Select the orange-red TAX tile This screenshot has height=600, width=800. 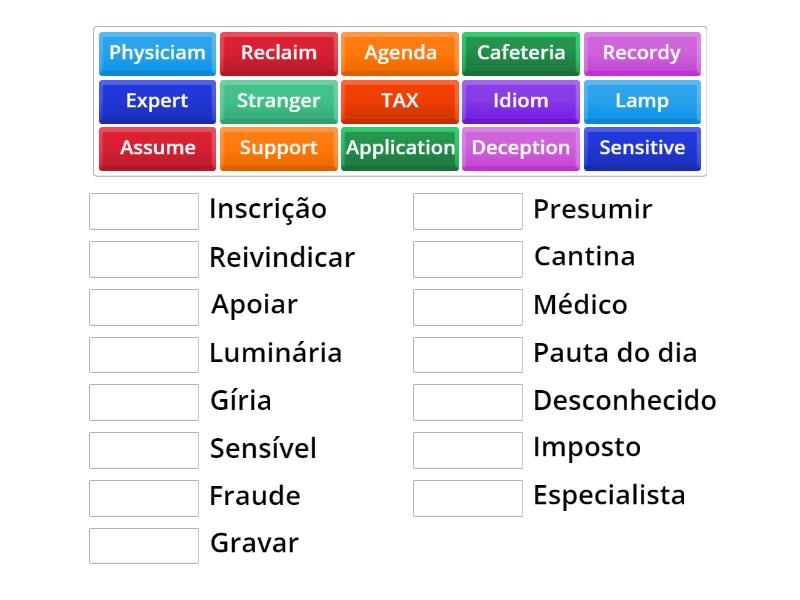tap(400, 101)
